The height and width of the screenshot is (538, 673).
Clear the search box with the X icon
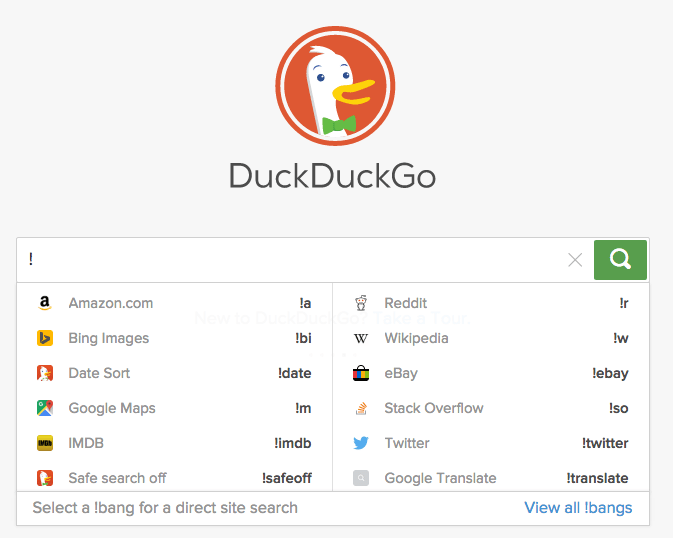pos(575,260)
